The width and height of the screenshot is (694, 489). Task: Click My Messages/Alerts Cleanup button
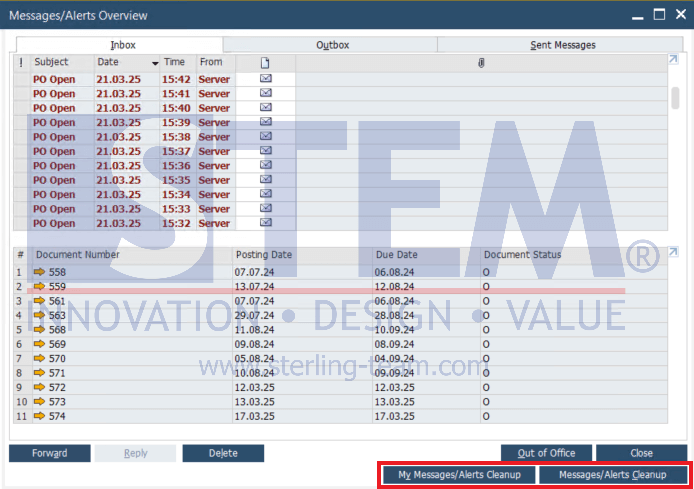point(459,475)
